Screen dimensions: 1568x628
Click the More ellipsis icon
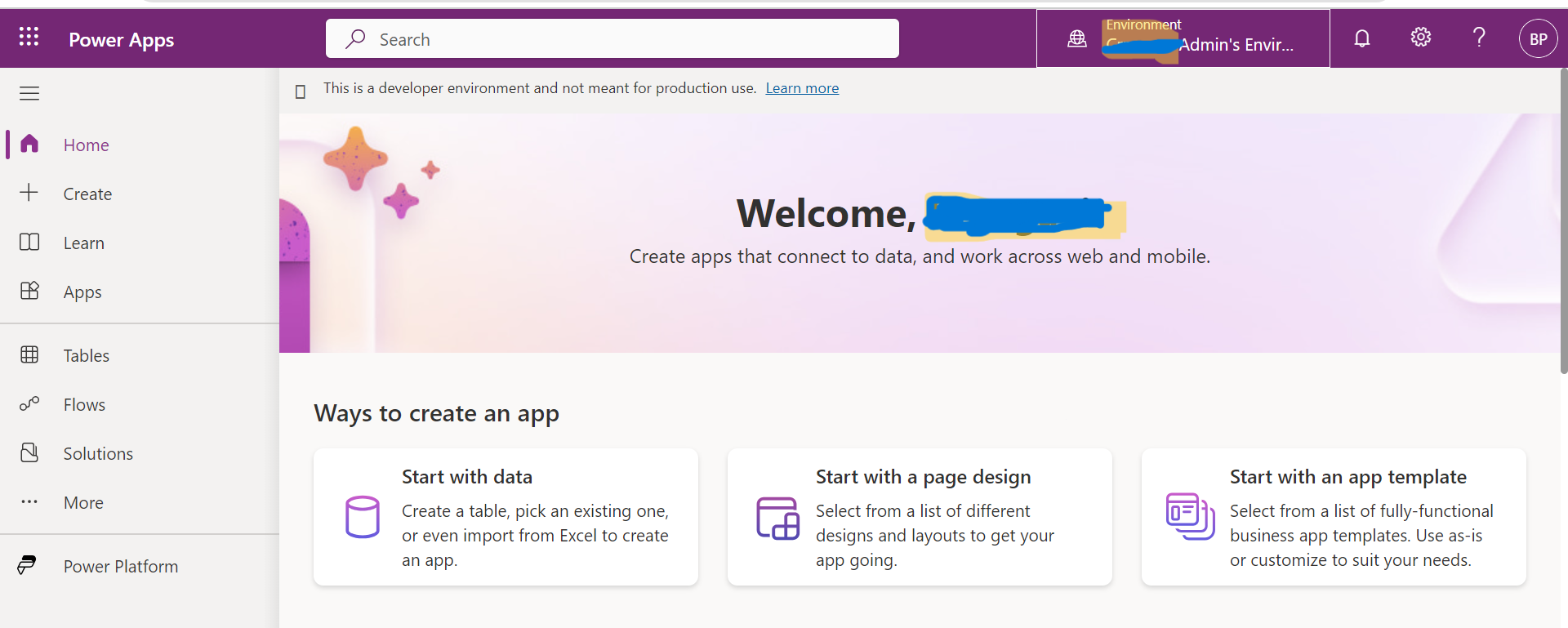click(29, 501)
